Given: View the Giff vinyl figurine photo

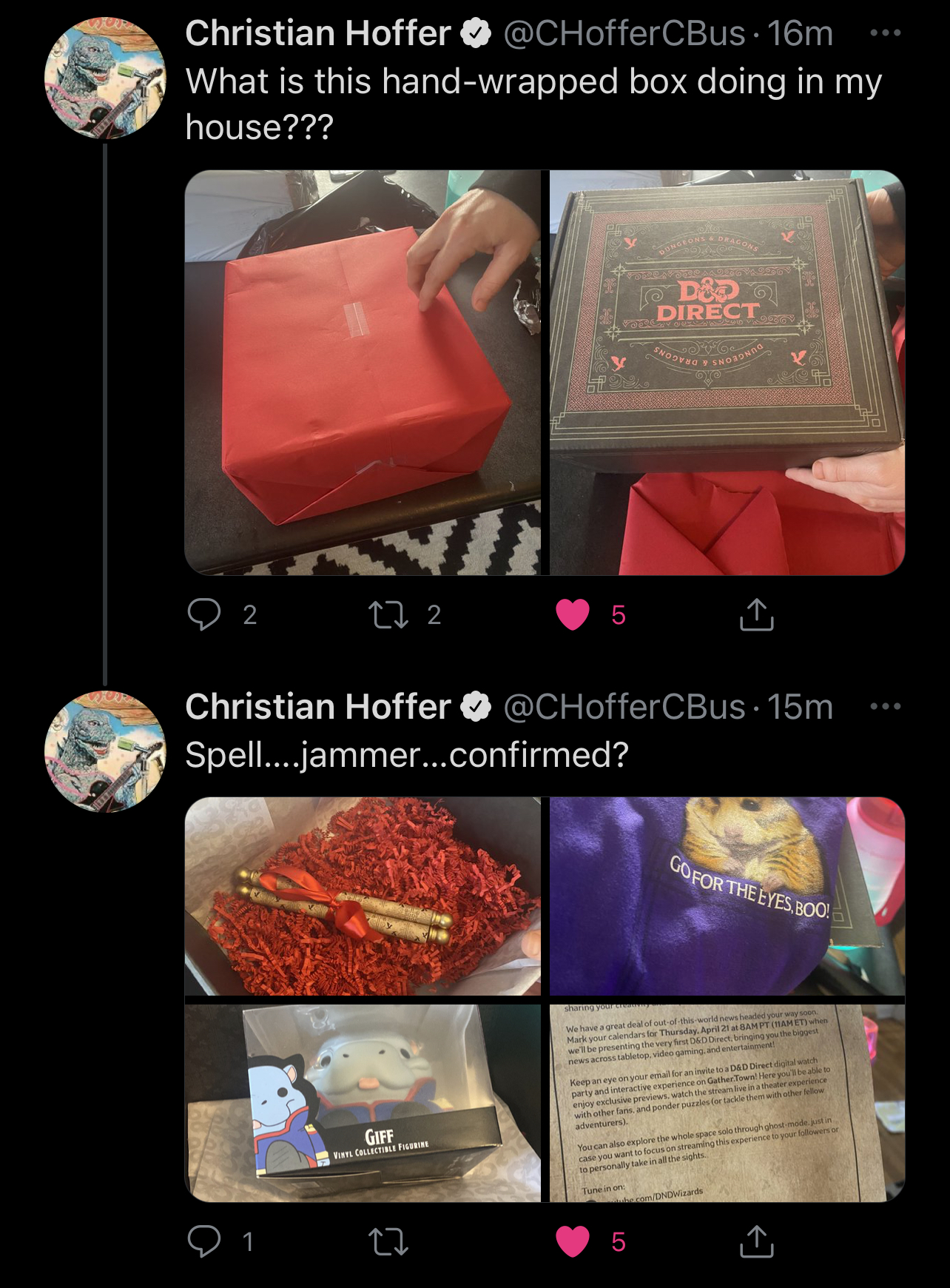Looking at the screenshot, I should pos(363,1103).
